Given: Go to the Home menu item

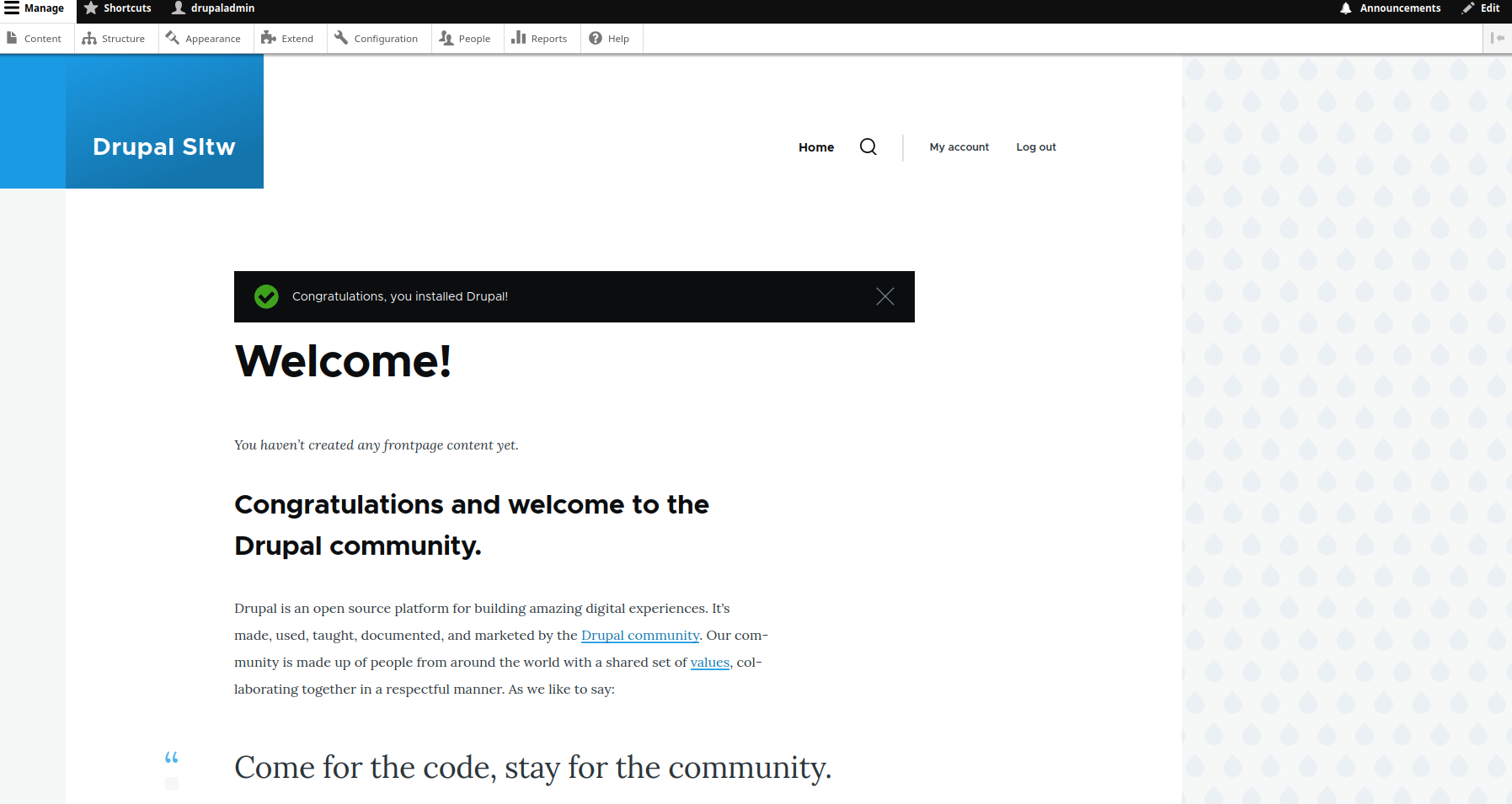Looking at the screenshot, I should [x=815, y=147].
